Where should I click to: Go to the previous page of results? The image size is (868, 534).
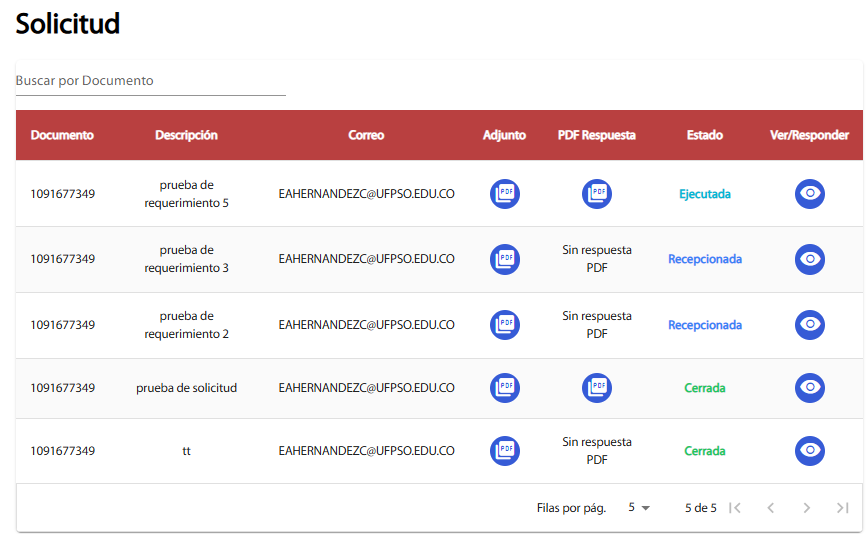click(771, 508)
